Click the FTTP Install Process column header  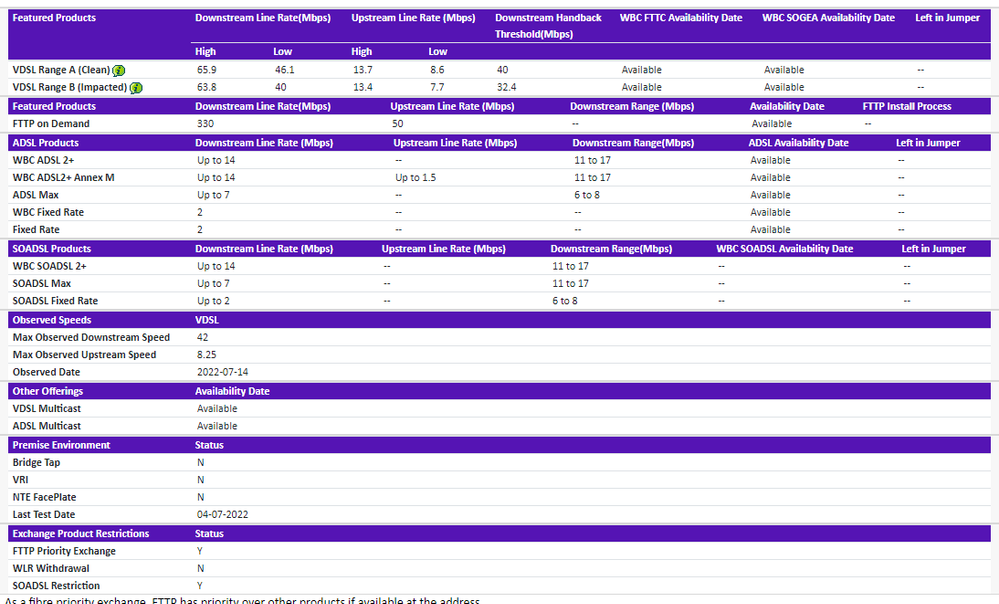[907, 106]
